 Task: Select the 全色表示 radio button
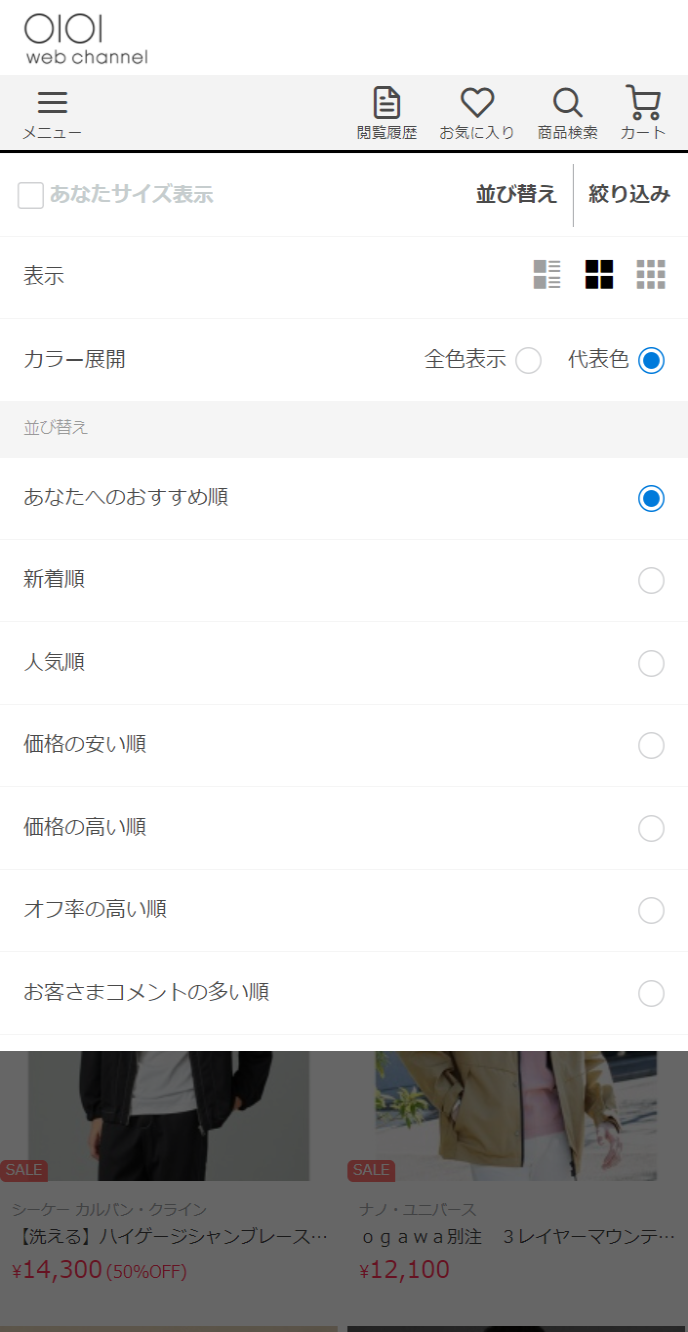(528, 361)
